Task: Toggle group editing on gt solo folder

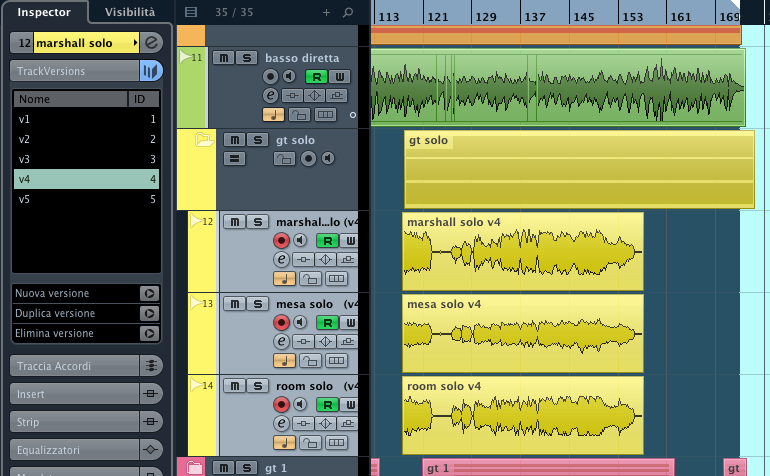Action: (234, 159)
